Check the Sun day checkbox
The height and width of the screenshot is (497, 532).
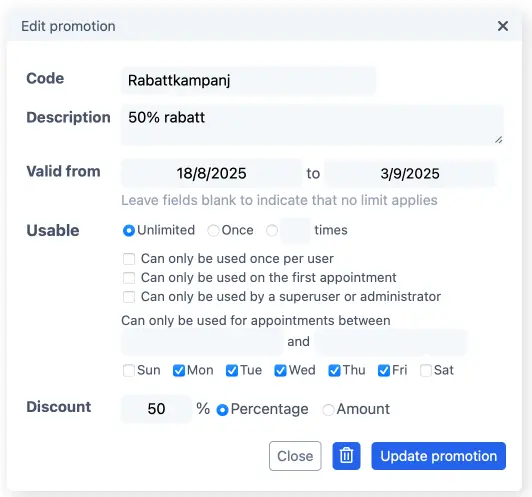point(129,370)
